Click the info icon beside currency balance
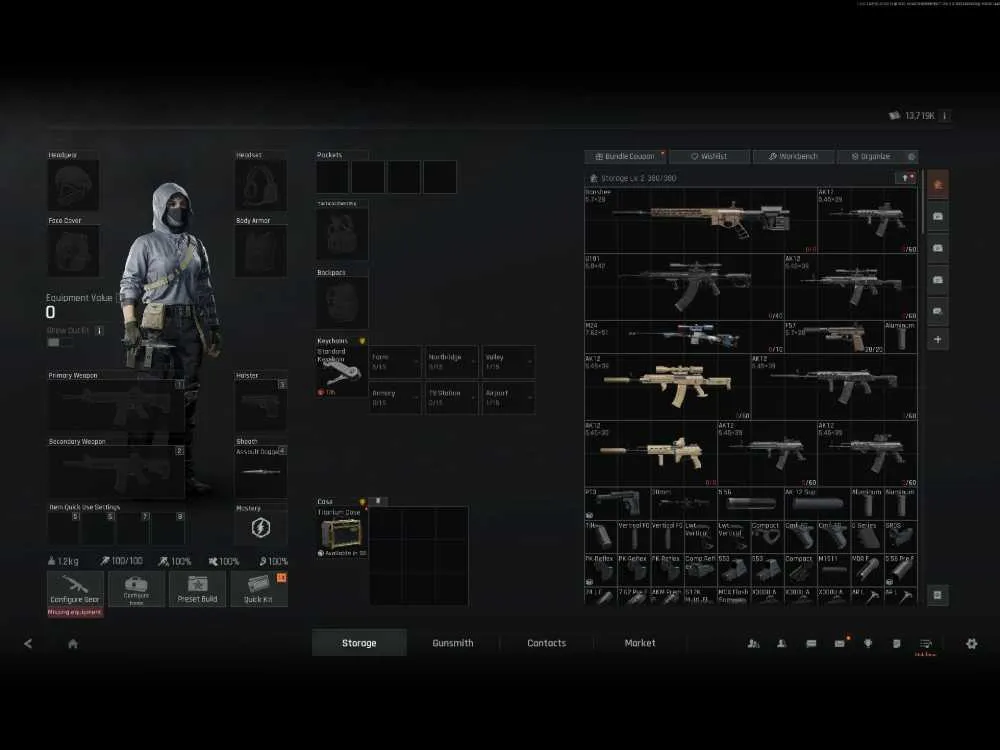Screen dimensions: 1000x750 945,115
